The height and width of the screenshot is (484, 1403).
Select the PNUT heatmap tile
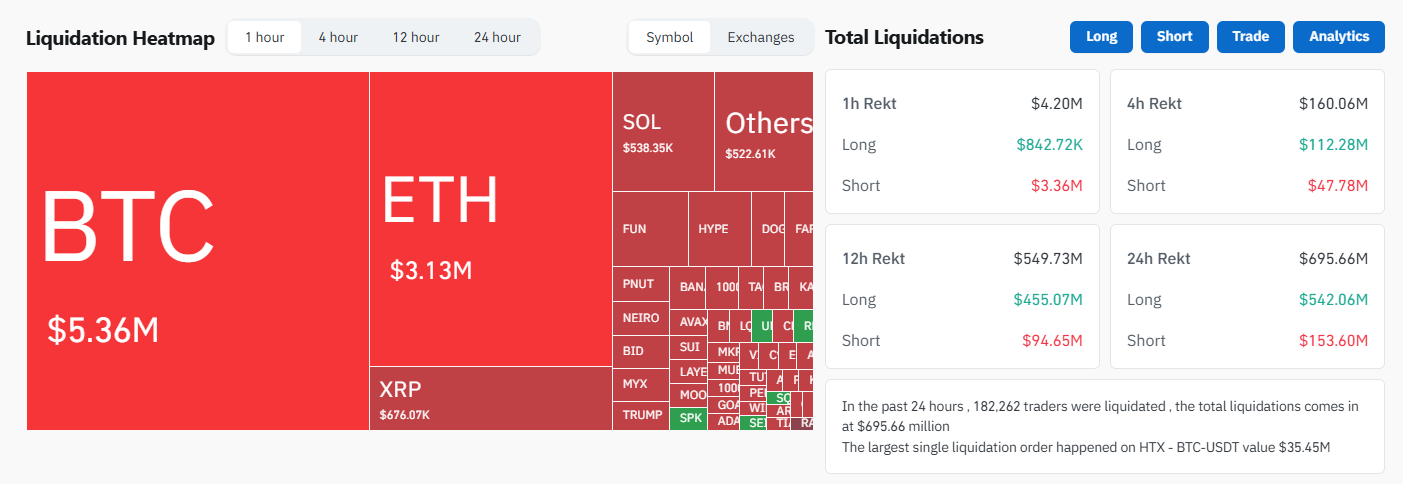640,284
